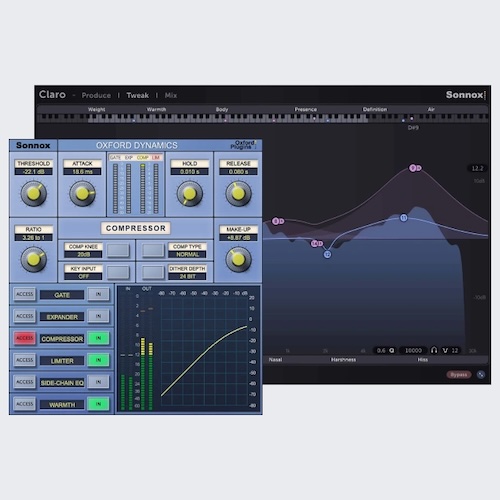Image resolution: width=500 pixels, height=500 pixels.
Task: Click the Attack value field 18.6 ms
Action: [82, 172]
